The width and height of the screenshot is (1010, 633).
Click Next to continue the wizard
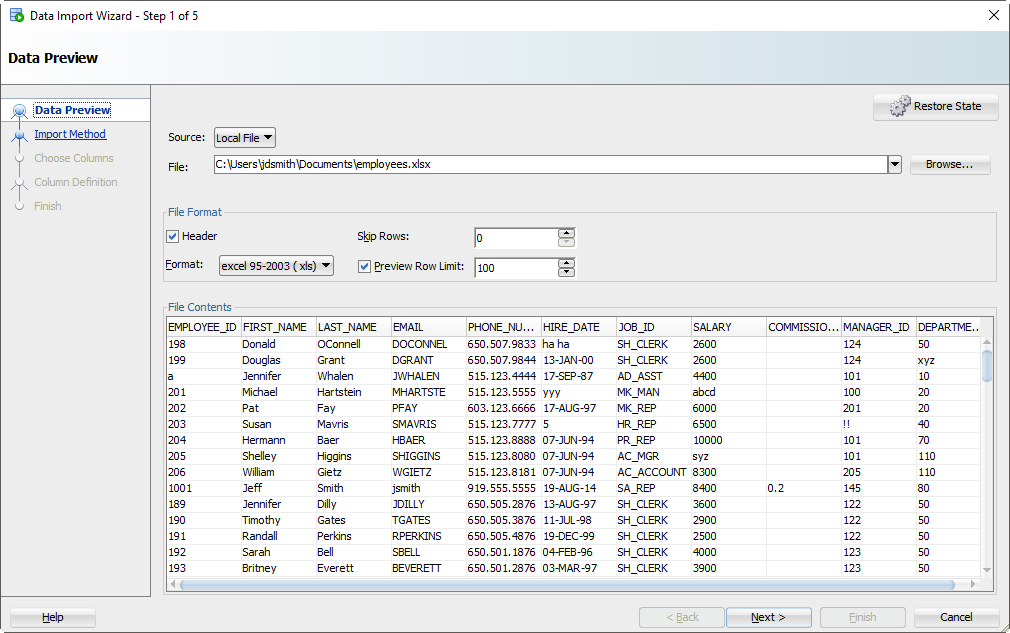pyautogui.click(x=768, y=617)
